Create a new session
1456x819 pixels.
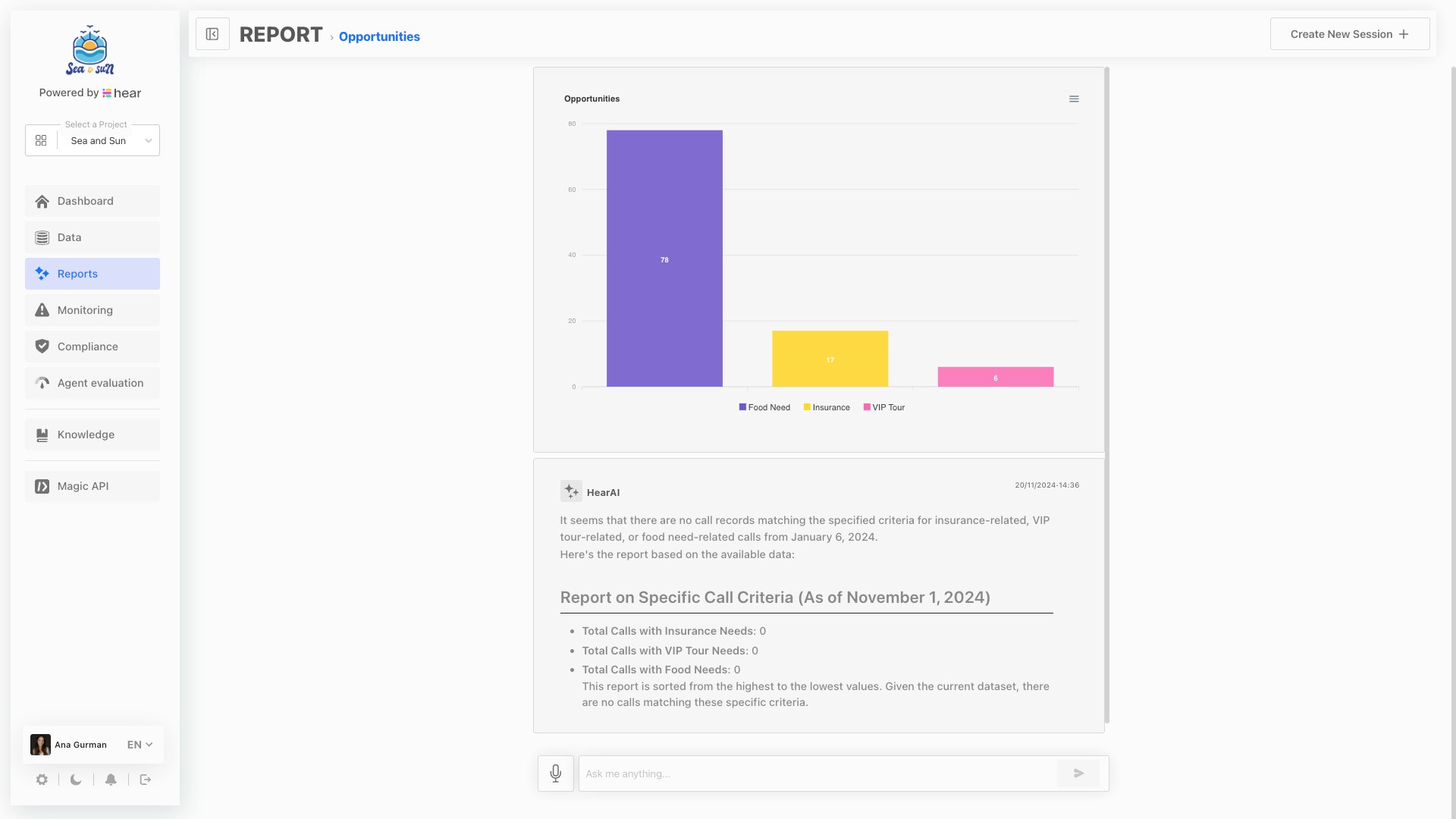click(x=1348, y=33)
